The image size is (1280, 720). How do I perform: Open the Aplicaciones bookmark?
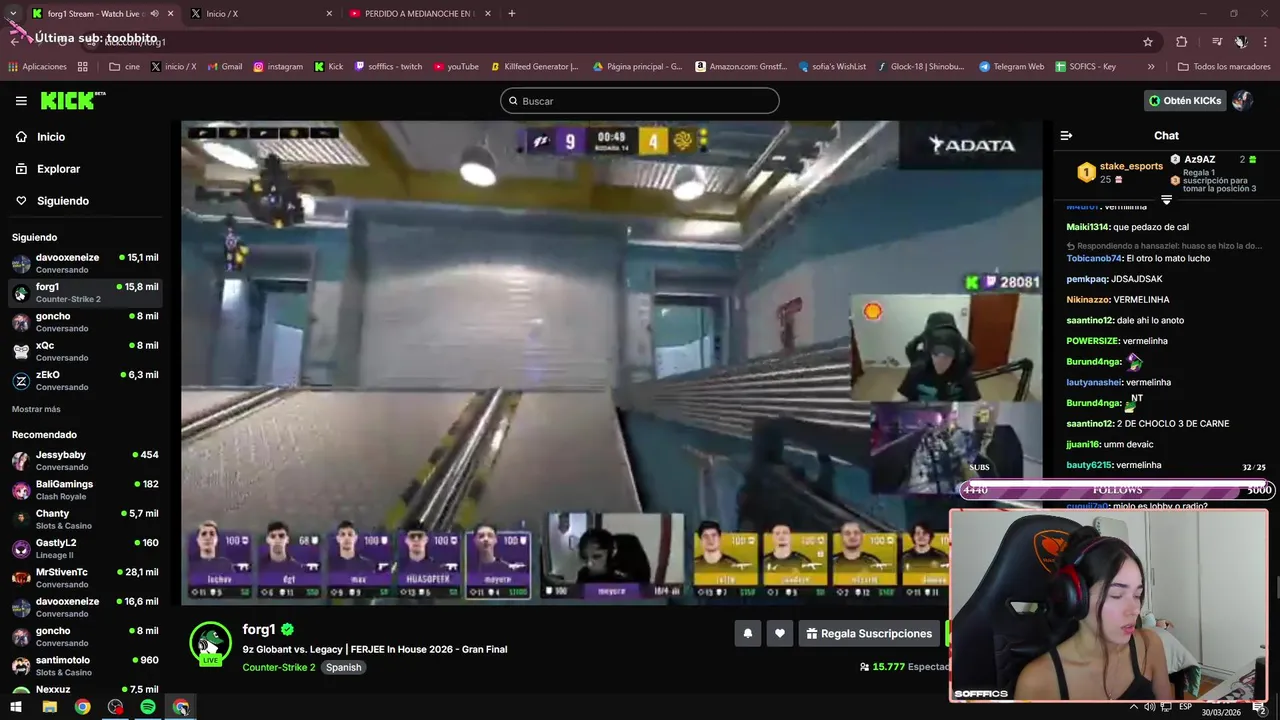pos(37,67)
